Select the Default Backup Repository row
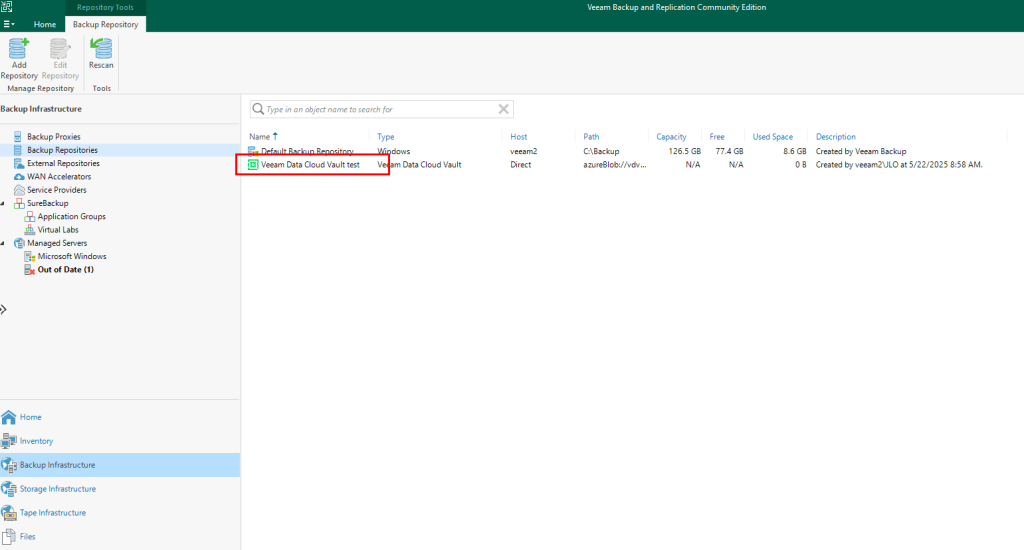 (627, 151)
